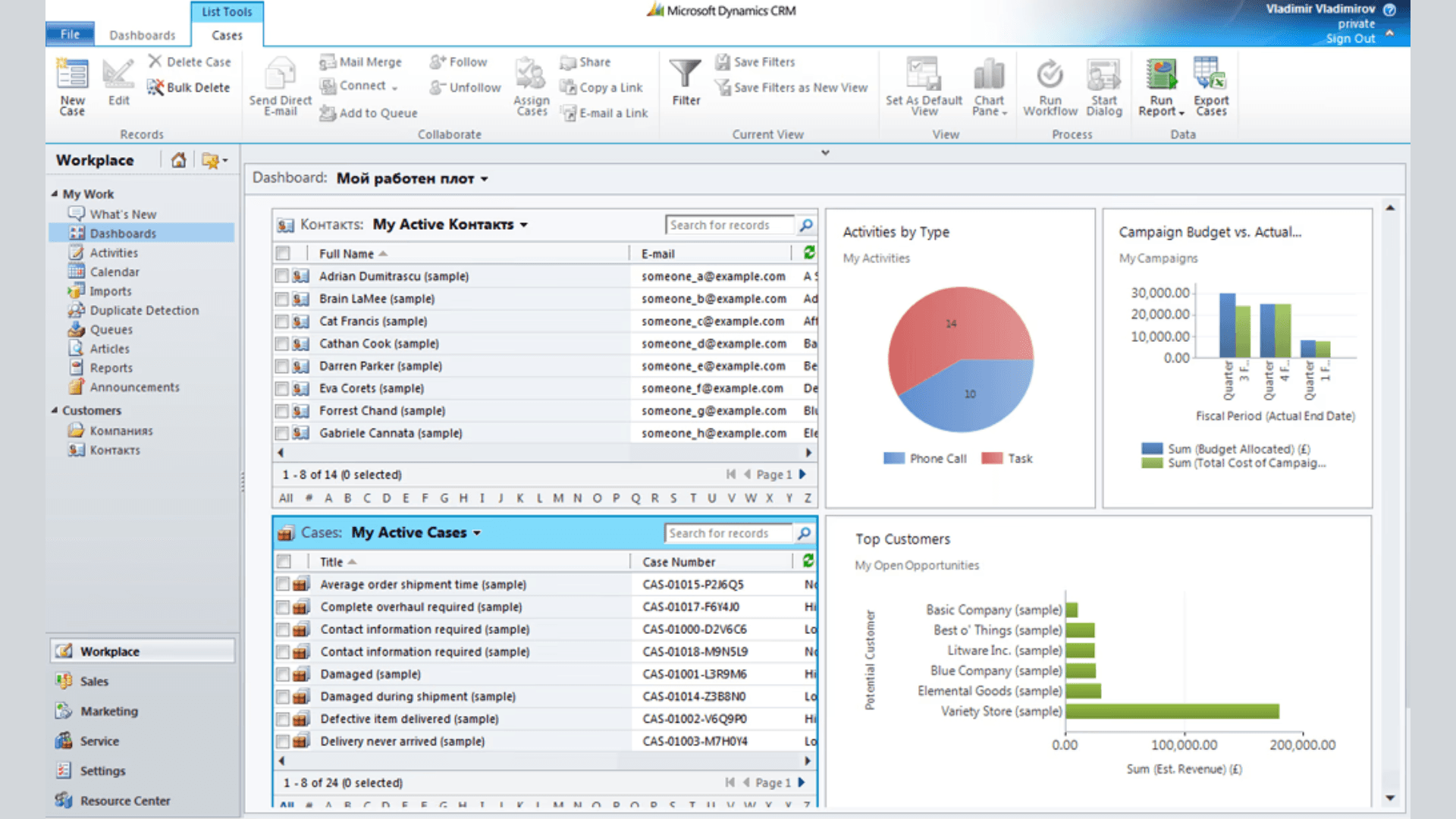Screen dimensions: 1456x819
Task: Click the Edit record icon
Action: (118, 74)
